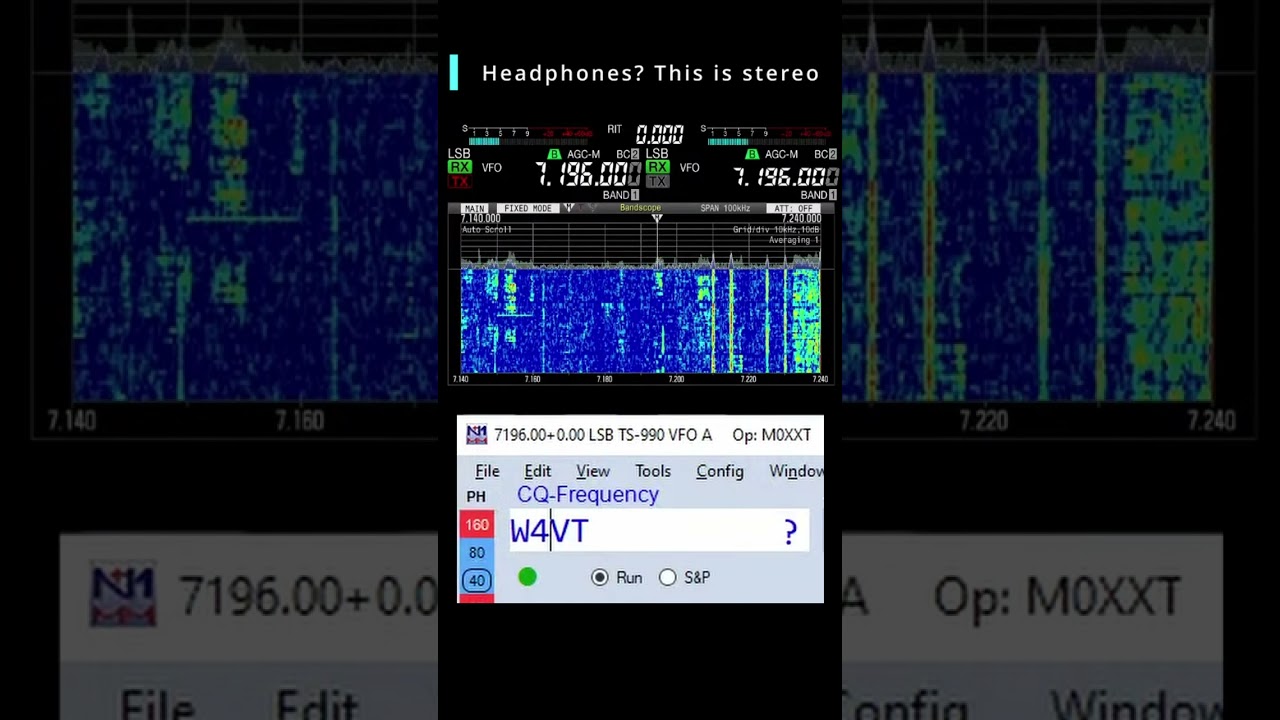Image resolution: width=1280 pixels, height=720 pixels.
Task: Select the Run radio button
Action: click(599, 577)
